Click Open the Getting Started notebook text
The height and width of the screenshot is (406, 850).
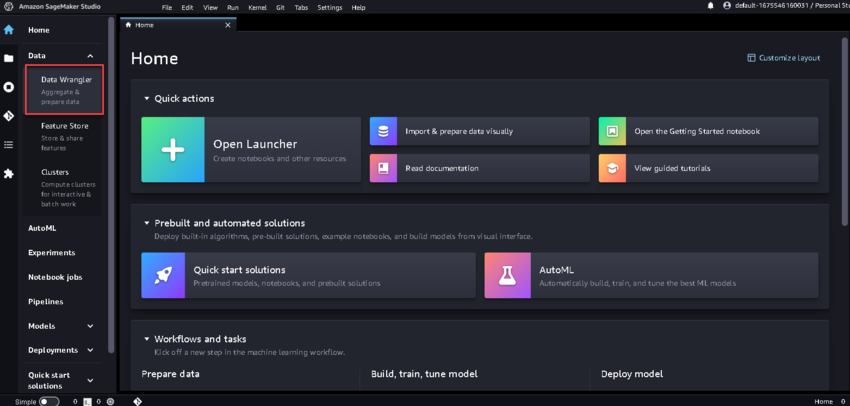[697, 131]
